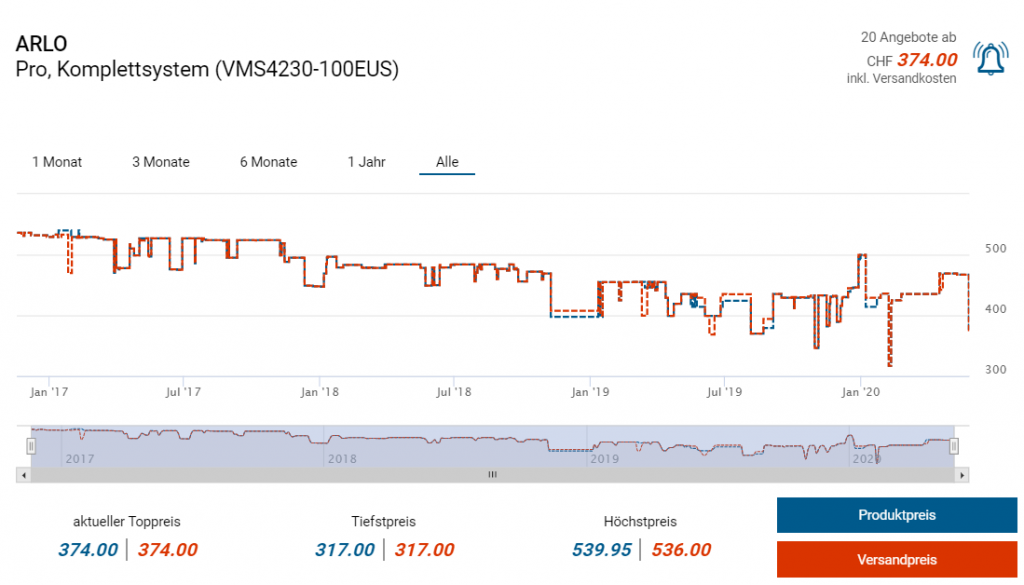
Task: Select the Alle time range tab
Action: click(x=446, y=162)
